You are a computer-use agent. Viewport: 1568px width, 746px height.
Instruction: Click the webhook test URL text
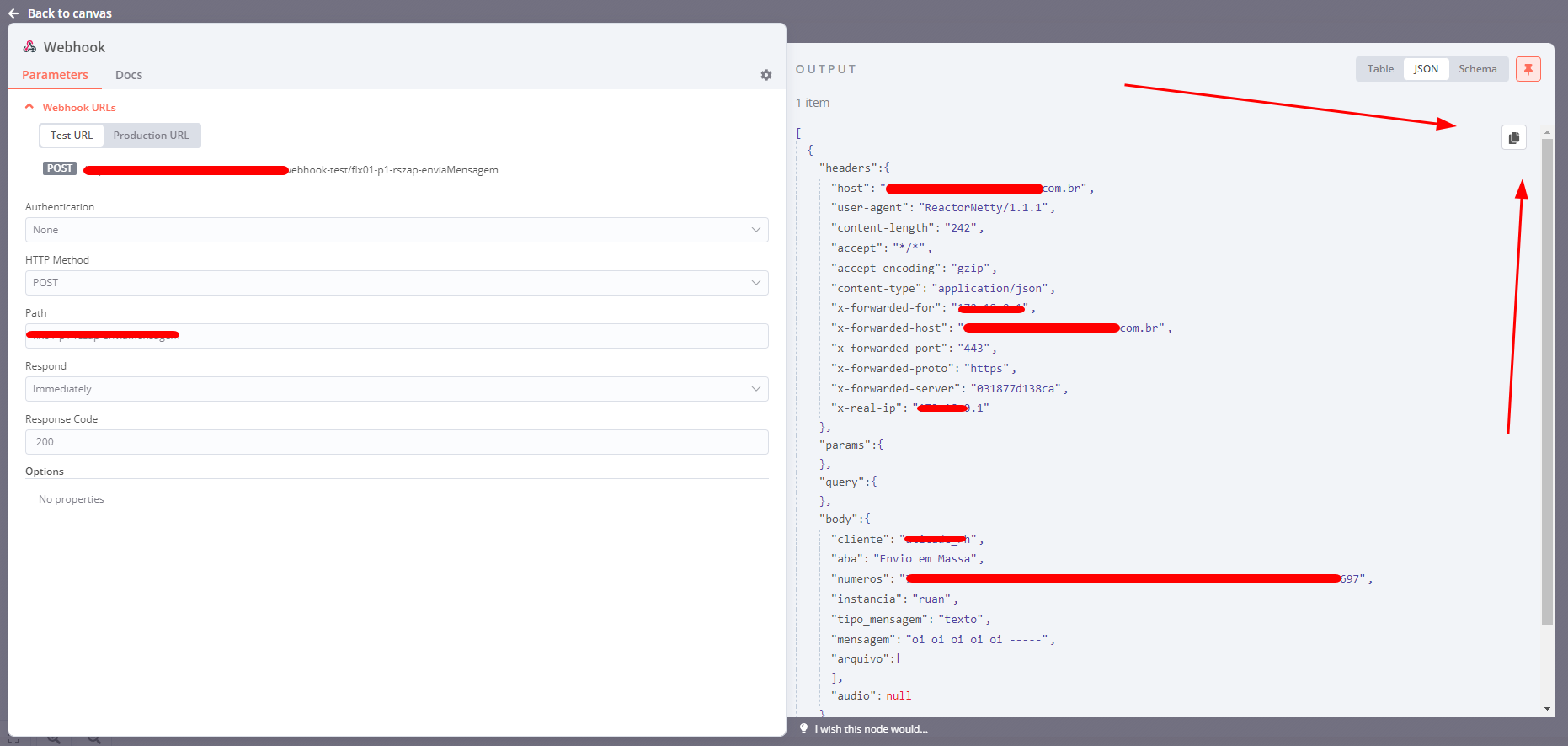point(291,170)
